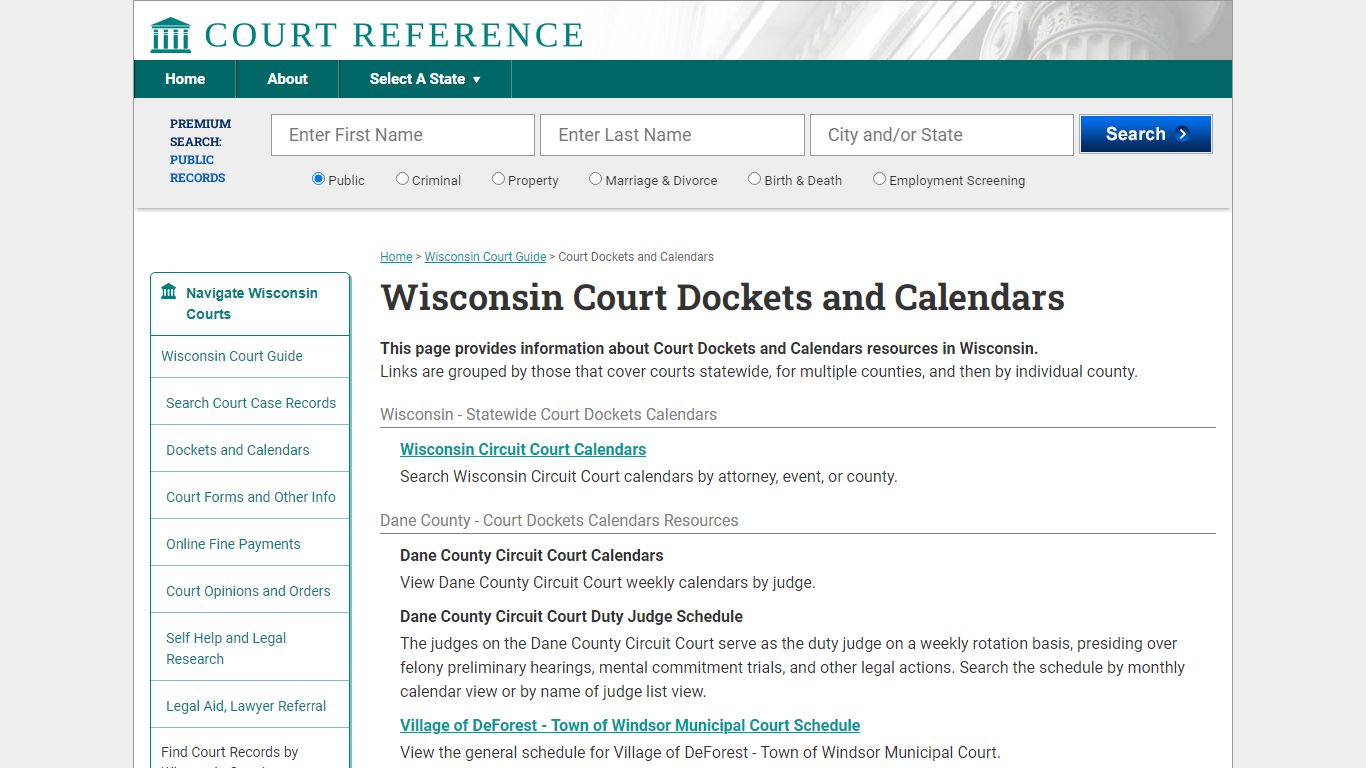1366x768 pixels.
Task: Click the blue Search button
Action: click(1146, 134)
